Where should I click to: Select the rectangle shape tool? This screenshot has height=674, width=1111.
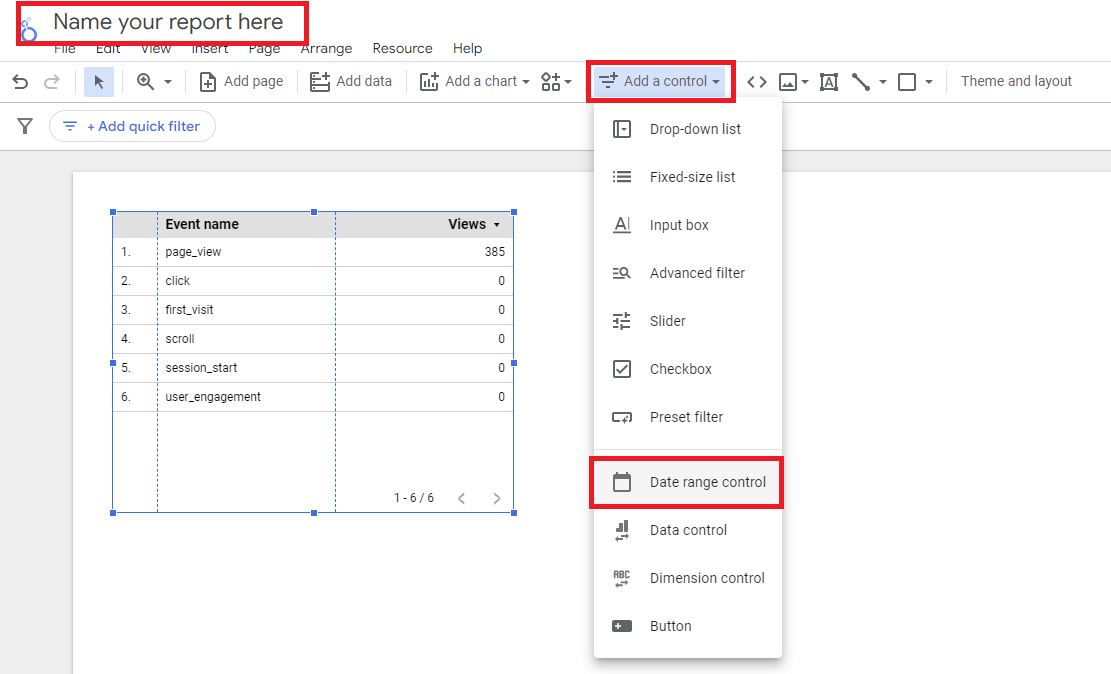coord(907,82)
